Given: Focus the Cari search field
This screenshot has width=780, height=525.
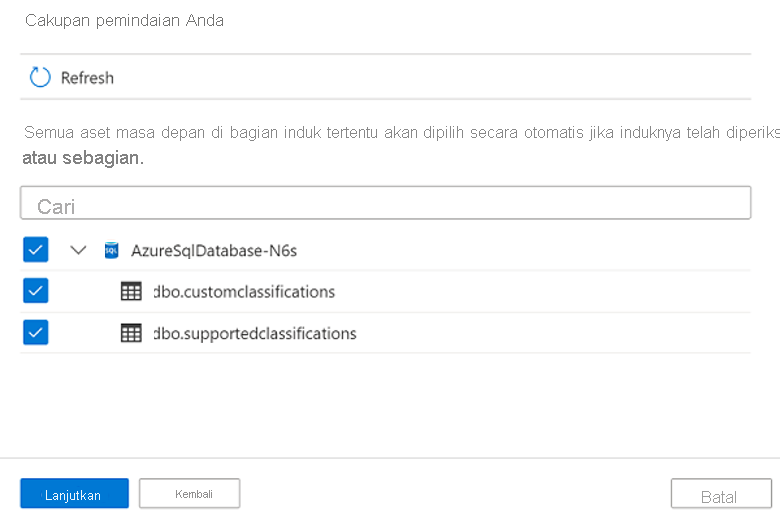Looking at the screenshot, I should [386, 203].
